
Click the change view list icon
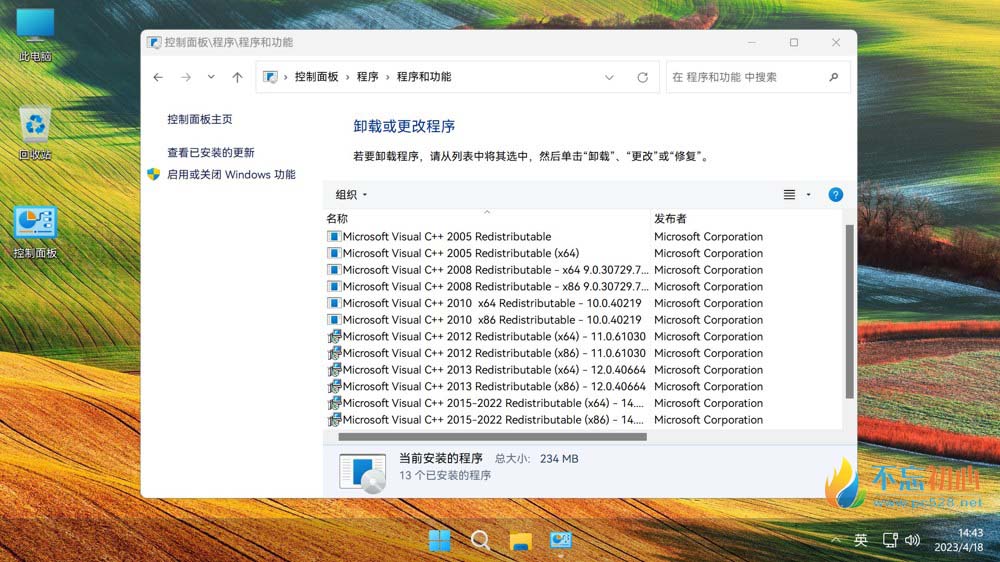tap(789, 195)
